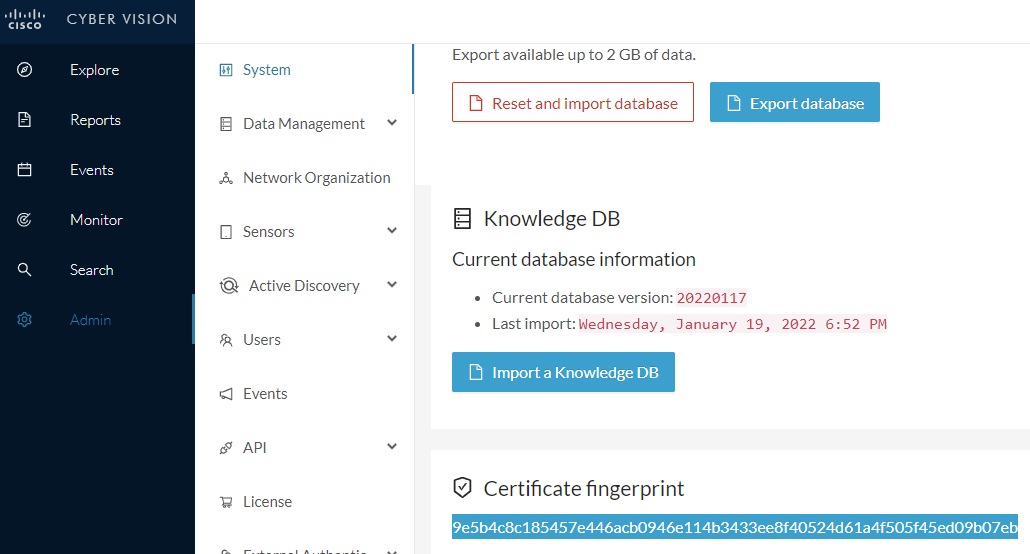Expand the Data Management submenu chevron

tap(392, 123)
